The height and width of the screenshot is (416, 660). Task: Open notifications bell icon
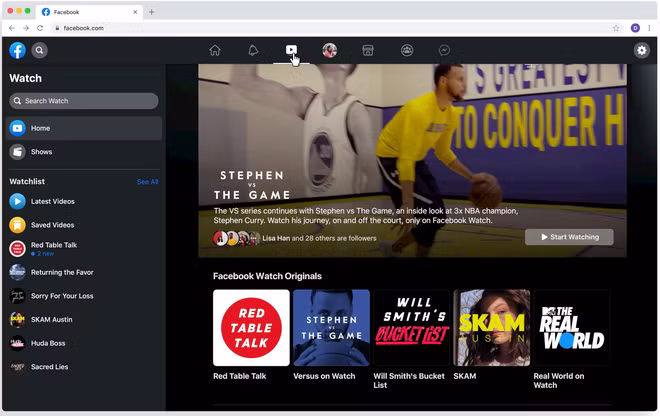click(x=253, y=51)
